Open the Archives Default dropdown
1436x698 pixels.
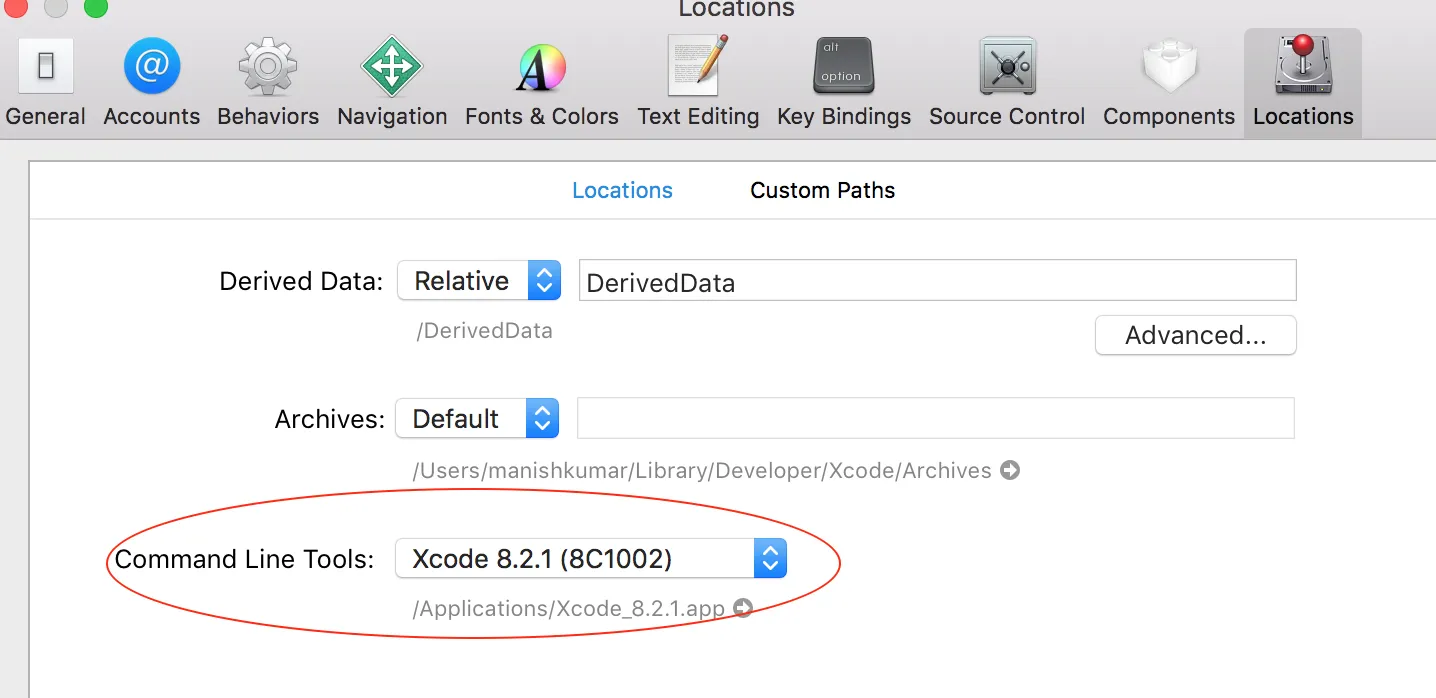pyautogui.click(x=476, y=419)
